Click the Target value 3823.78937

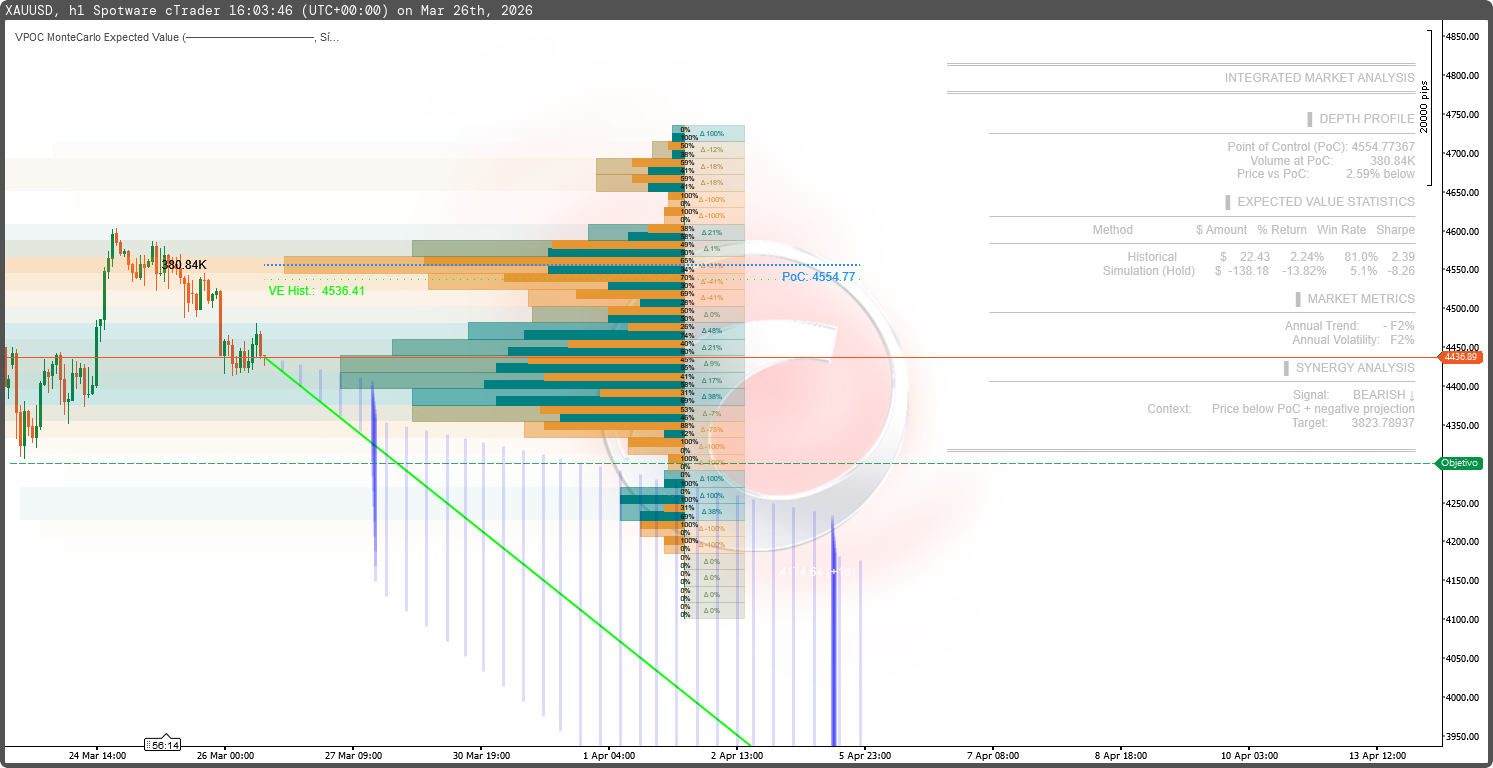1384,422
